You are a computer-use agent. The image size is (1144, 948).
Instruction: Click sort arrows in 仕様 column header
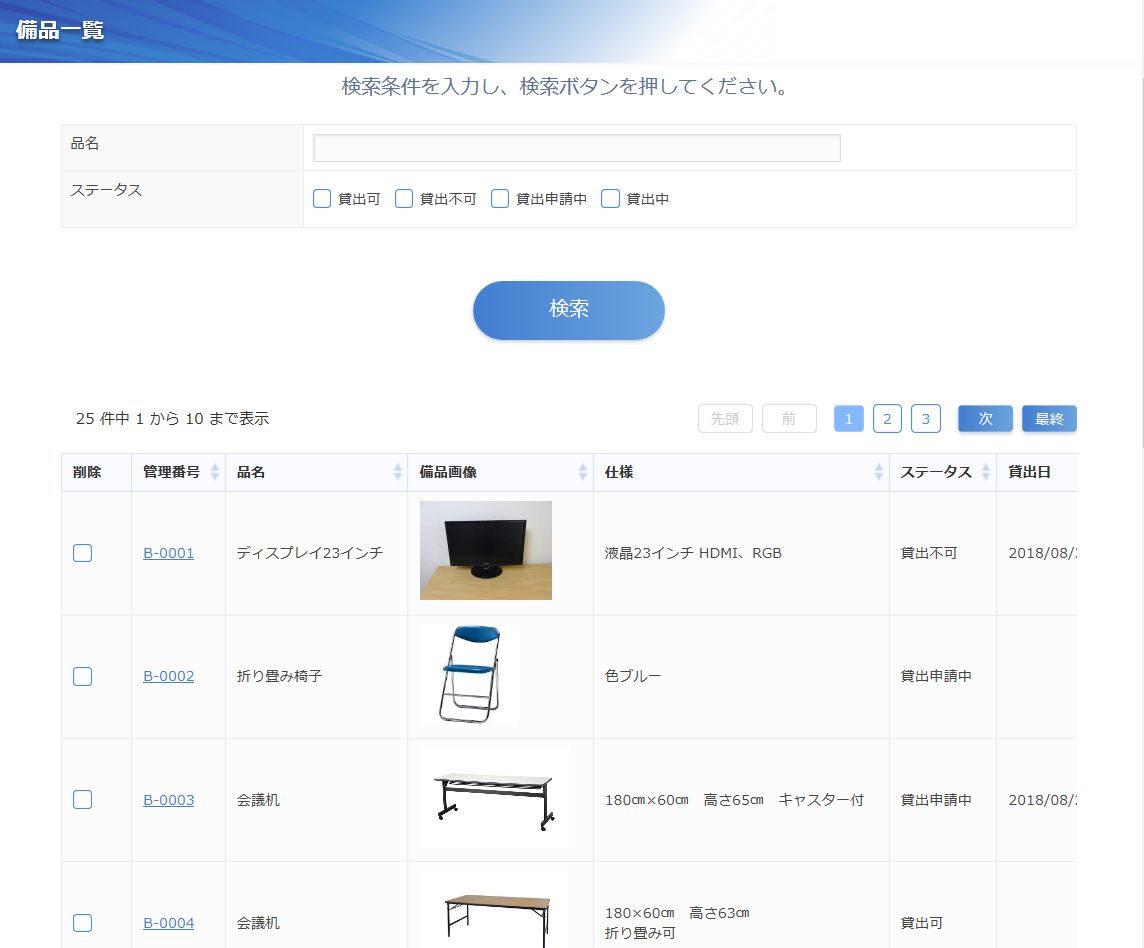click(879, 472)
